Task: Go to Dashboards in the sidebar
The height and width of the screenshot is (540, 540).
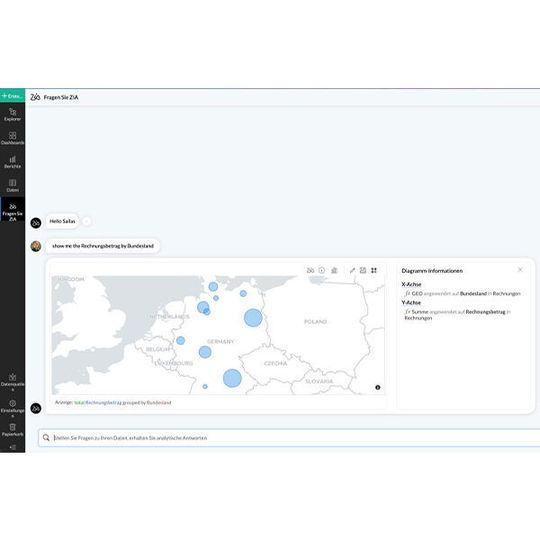Action: coord(12,138)
